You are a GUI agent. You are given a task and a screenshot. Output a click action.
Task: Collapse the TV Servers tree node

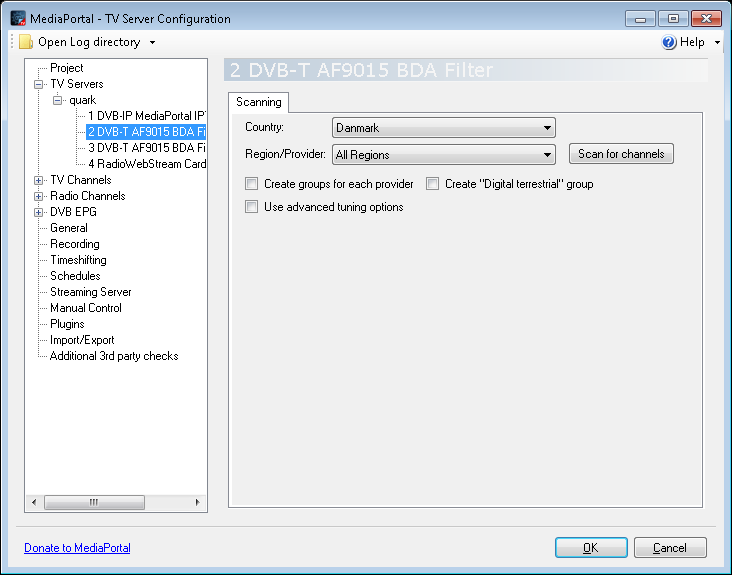click(38, 84)
